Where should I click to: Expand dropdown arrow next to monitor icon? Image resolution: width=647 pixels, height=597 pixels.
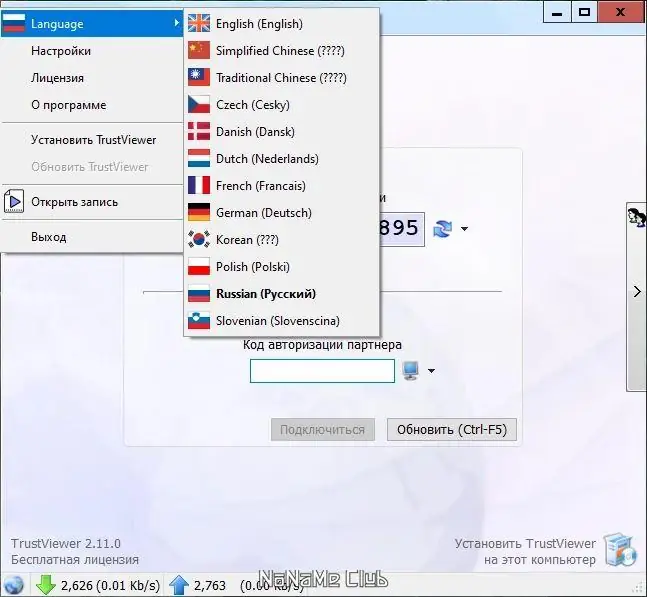[x=431, y=370]
